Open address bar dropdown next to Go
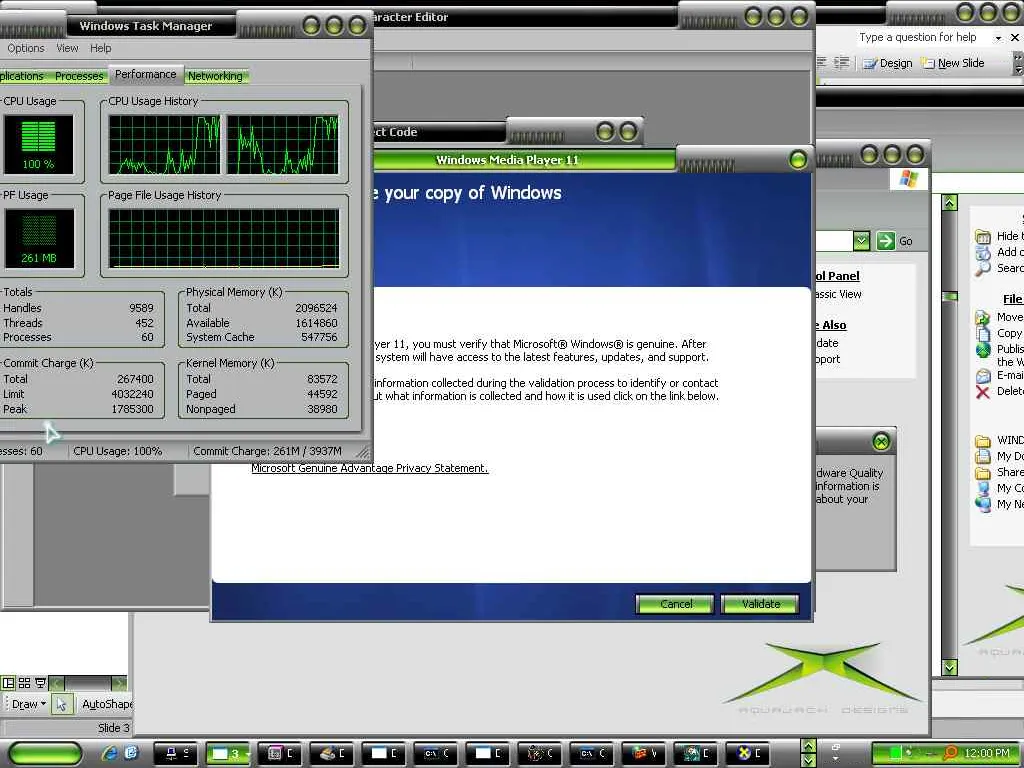This screenshot has width=1024, height=768. [861, 241]
